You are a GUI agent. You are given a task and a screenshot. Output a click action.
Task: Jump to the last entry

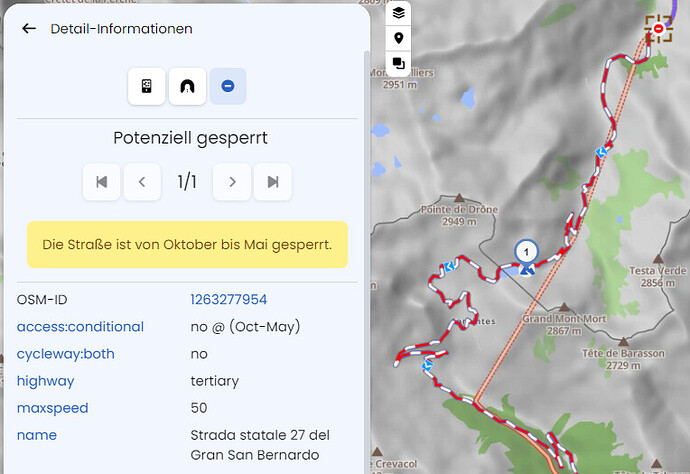(273, 182)
